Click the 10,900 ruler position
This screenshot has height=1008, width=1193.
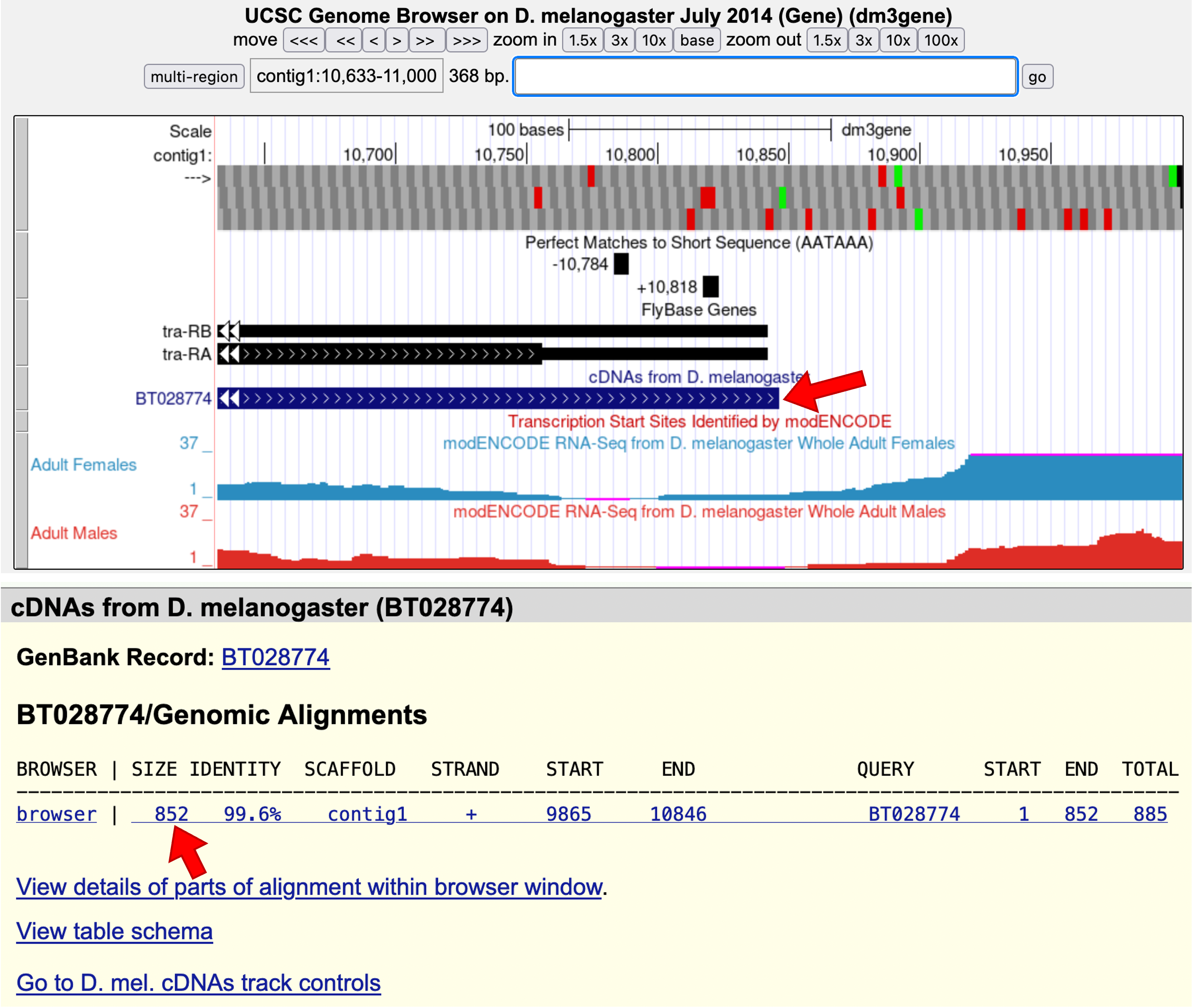tap(892, 155)
